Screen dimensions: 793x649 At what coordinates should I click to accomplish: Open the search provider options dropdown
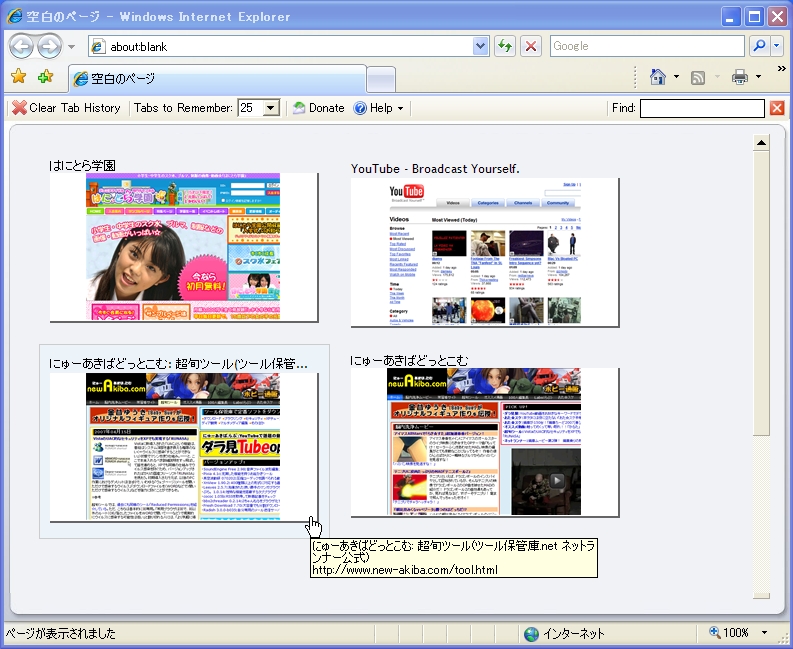(x=777, y=46)
